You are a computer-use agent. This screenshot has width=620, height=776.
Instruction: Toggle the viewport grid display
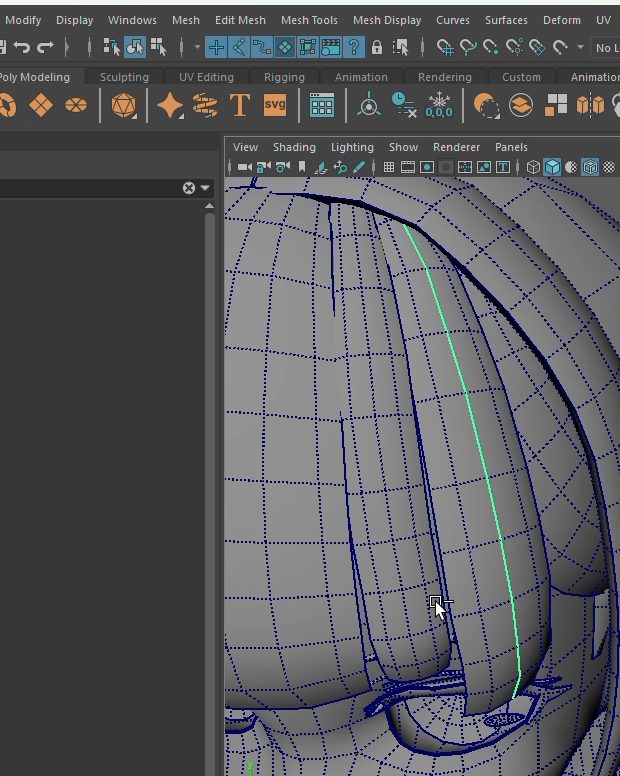(389, 167)
